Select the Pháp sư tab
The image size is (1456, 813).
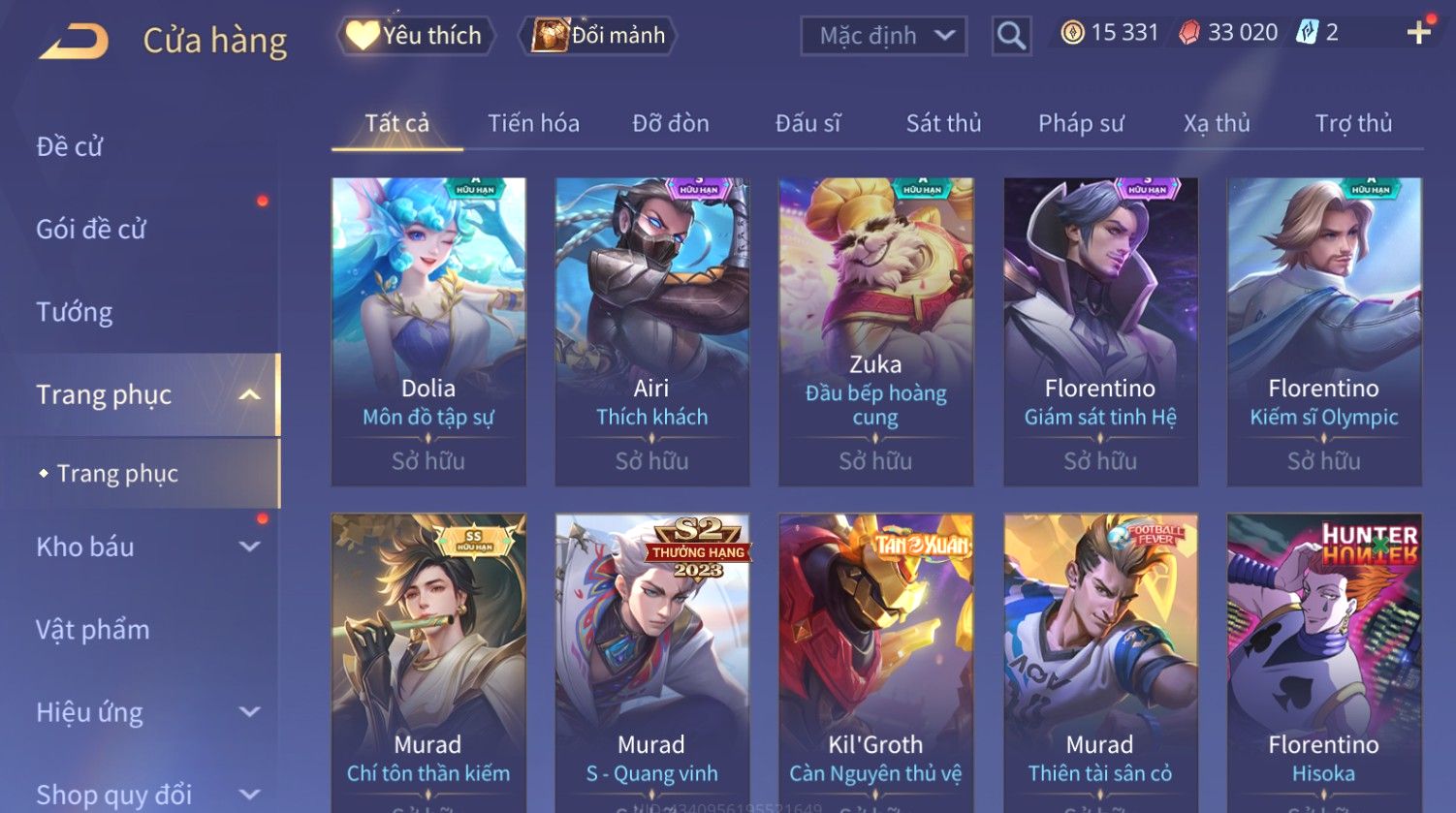pyautogui.click(x=1081, y=123)
